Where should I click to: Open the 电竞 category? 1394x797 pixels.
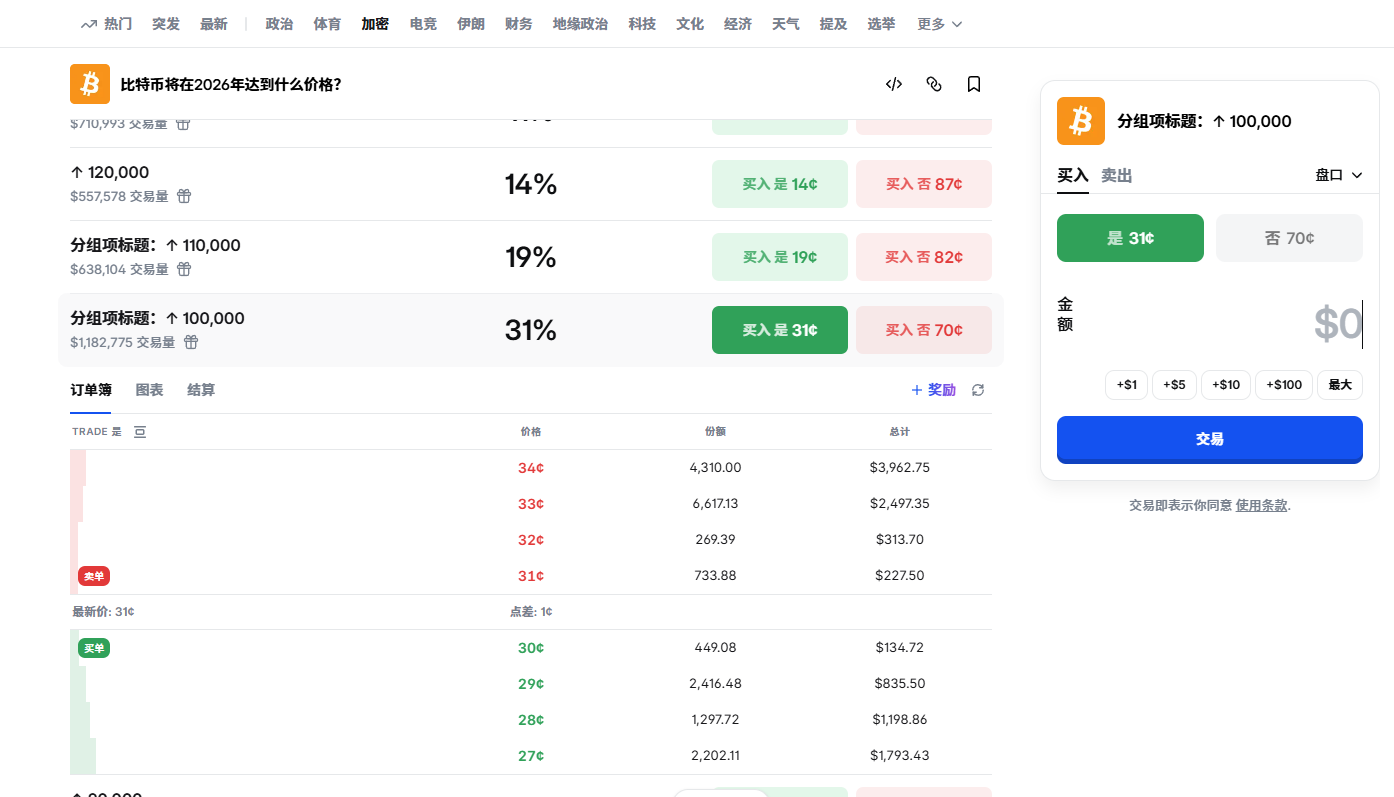point(423,24)
